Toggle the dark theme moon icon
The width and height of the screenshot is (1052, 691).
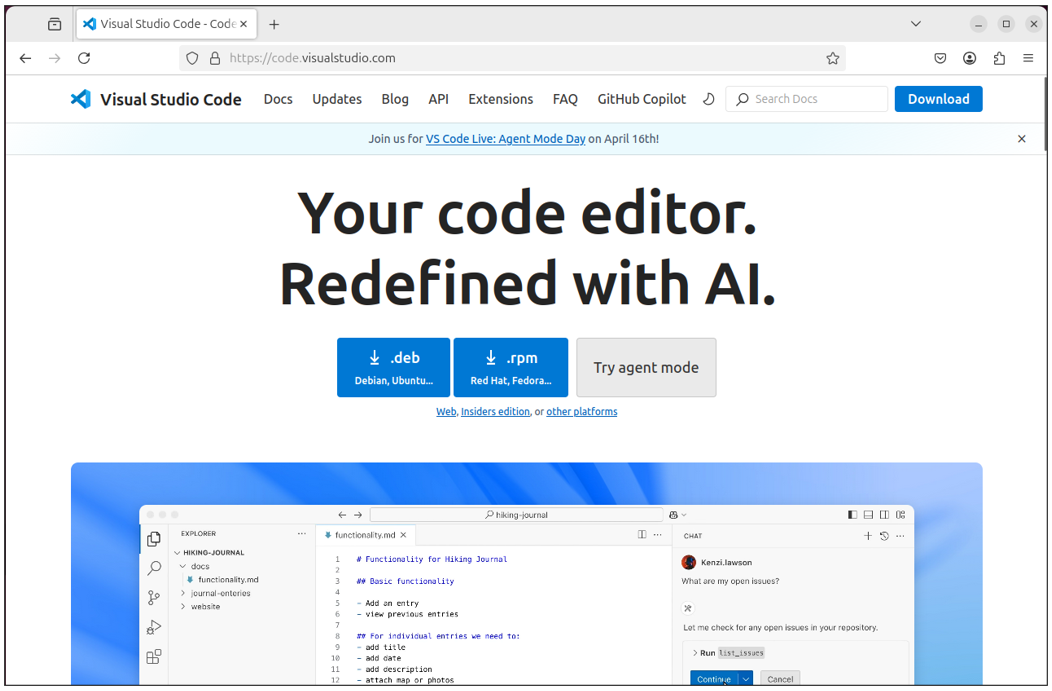708,99
